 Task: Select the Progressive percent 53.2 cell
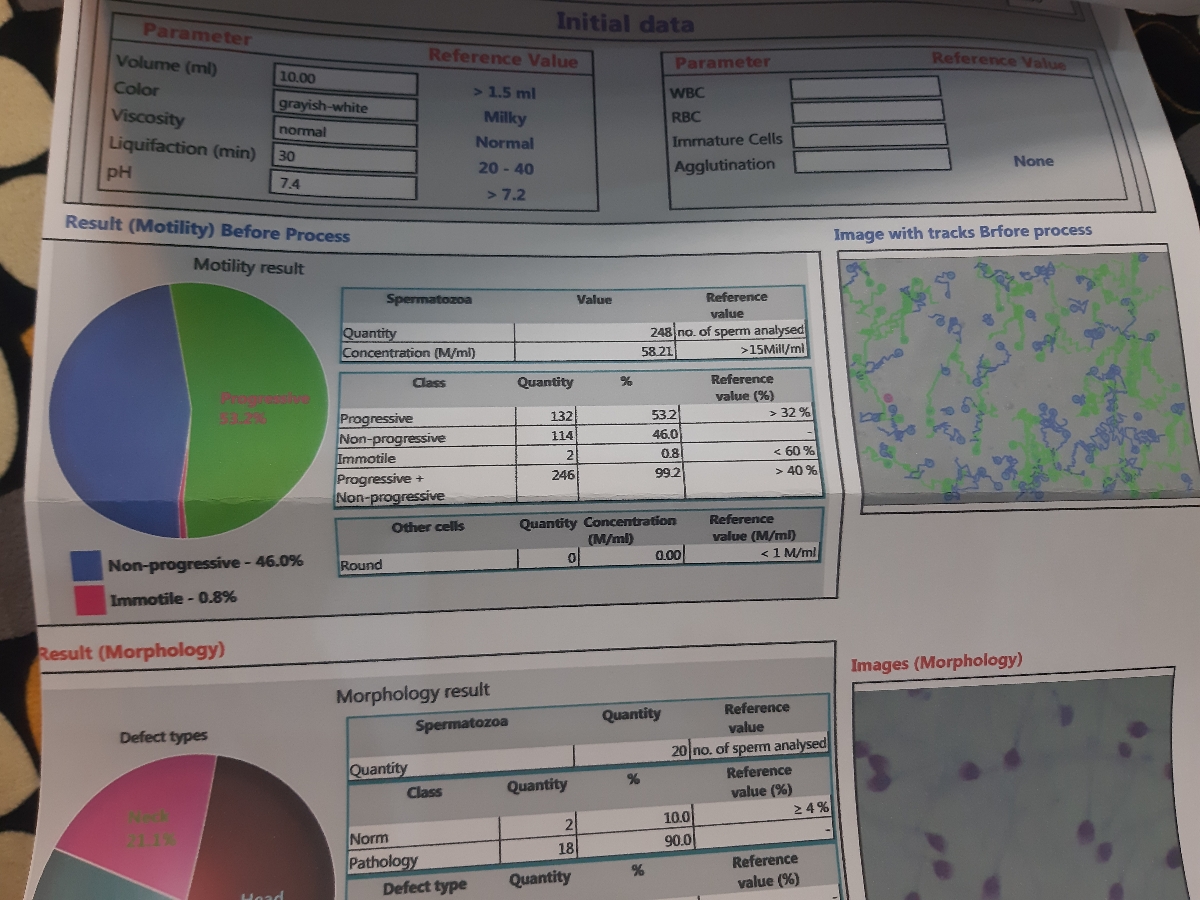(631, 414)
